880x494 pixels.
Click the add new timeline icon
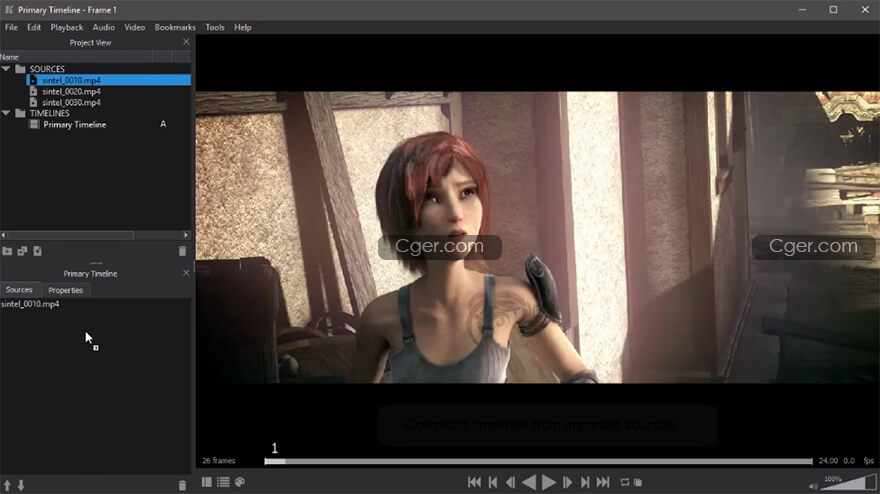click(38, 251)
